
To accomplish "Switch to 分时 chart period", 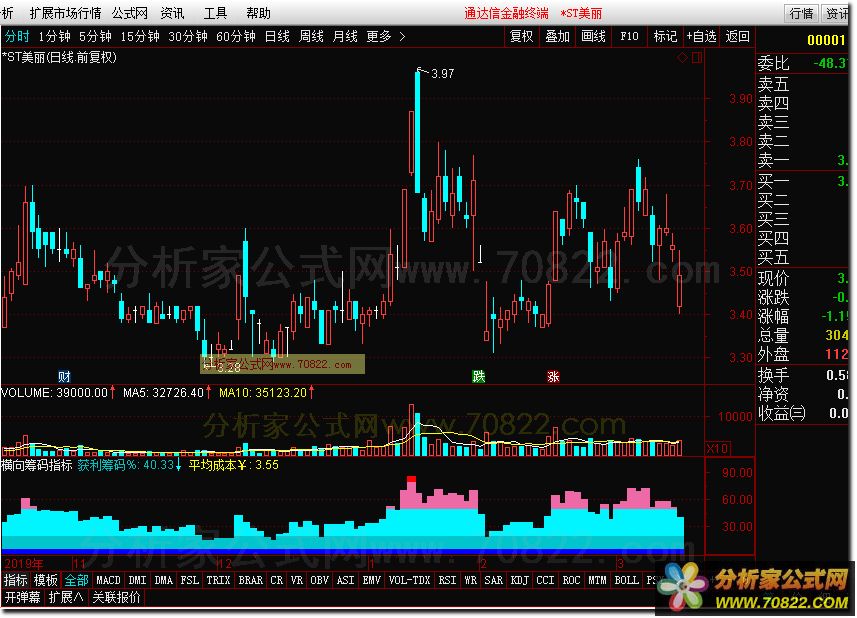I will click(17, 37).
